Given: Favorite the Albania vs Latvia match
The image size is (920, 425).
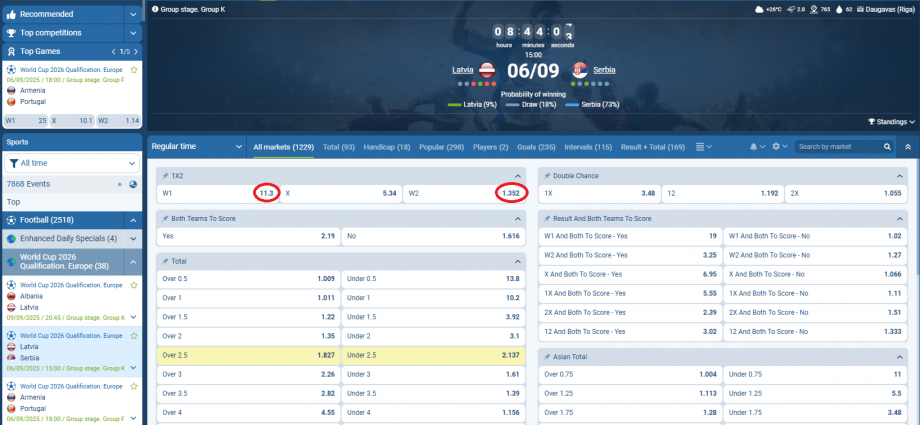Looking at the screenshot, I should click(134, 285).
